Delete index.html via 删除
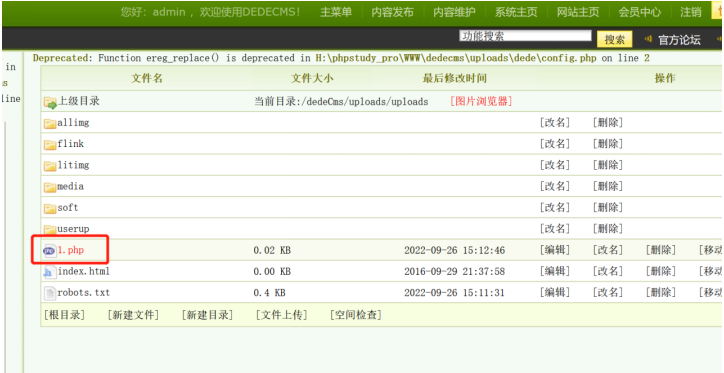The height and width of the screenshot is (373, 724). [x=661, y=271]
